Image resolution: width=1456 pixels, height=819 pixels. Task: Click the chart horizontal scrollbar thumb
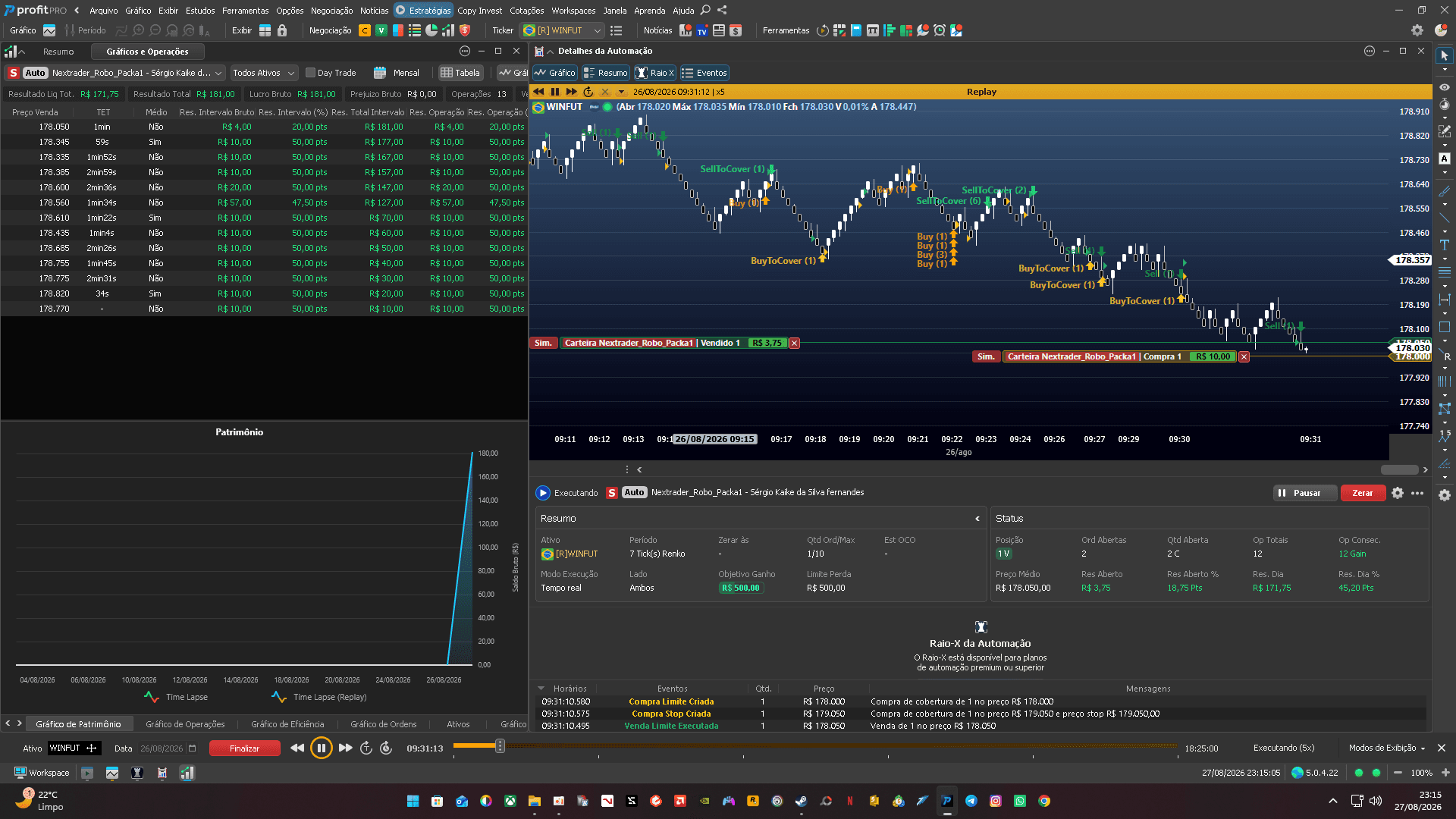click(x=1399, y=469)
